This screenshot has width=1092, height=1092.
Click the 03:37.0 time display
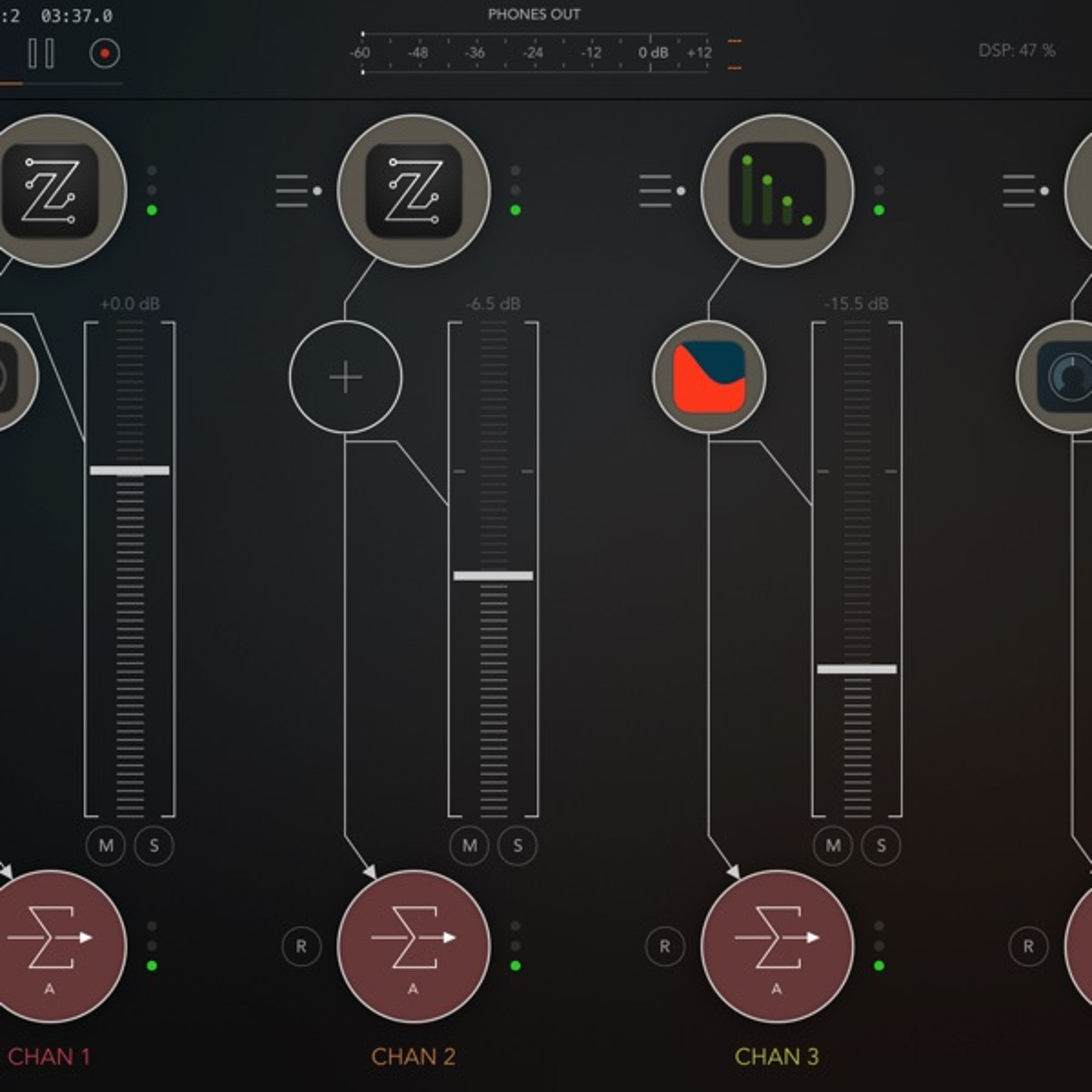click(x=76, y=16)
